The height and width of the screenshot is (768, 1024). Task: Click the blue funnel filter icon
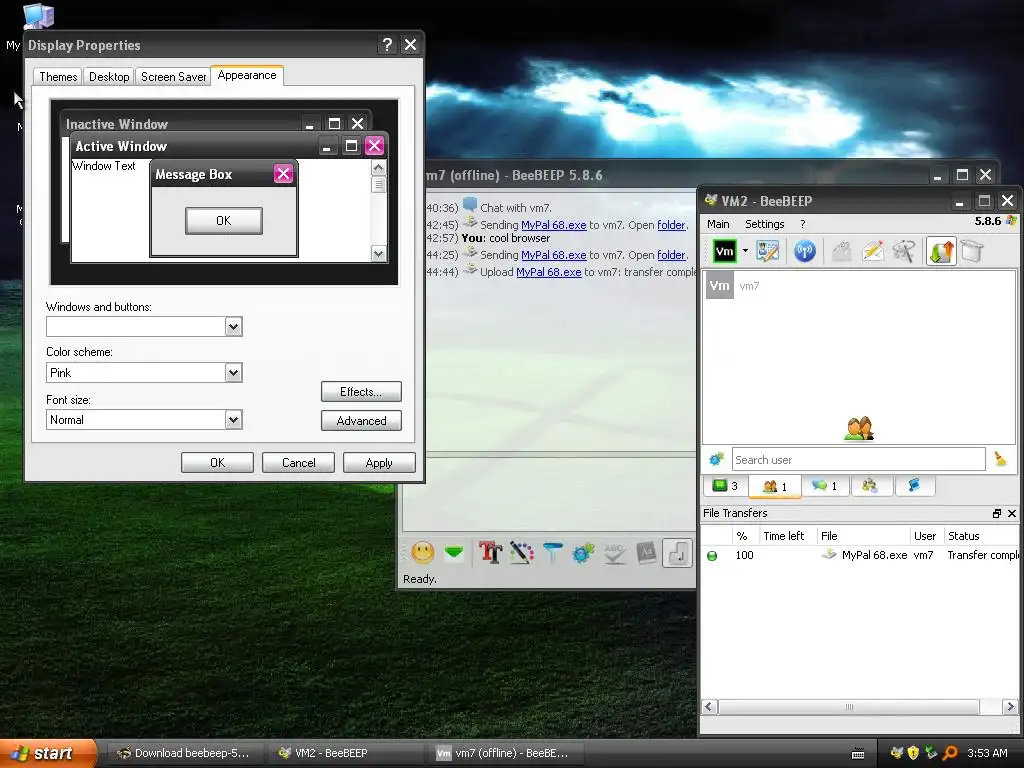click(x=552, y=553)
